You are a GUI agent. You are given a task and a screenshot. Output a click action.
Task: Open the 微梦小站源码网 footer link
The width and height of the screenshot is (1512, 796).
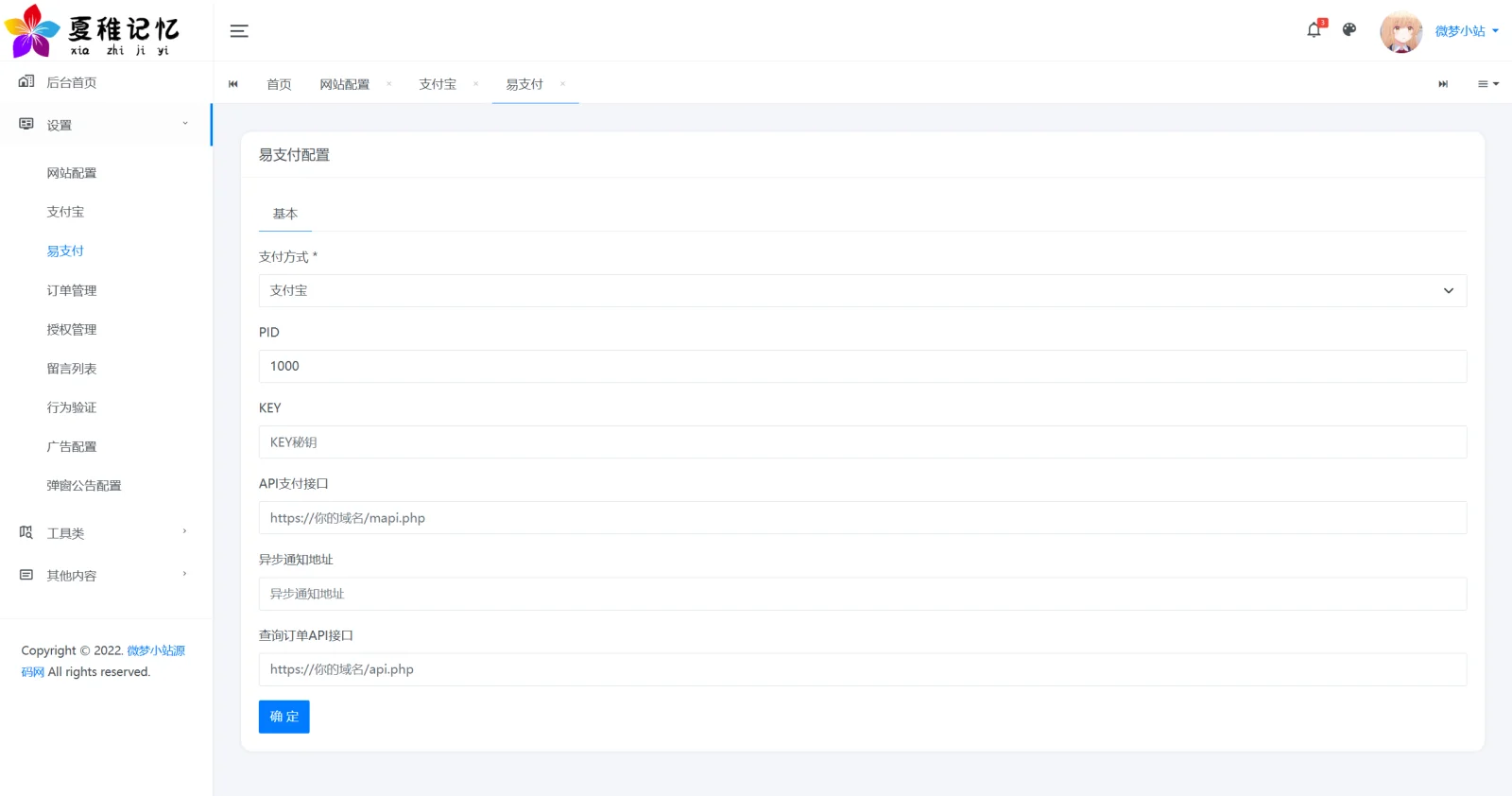(x=156, y=650)
